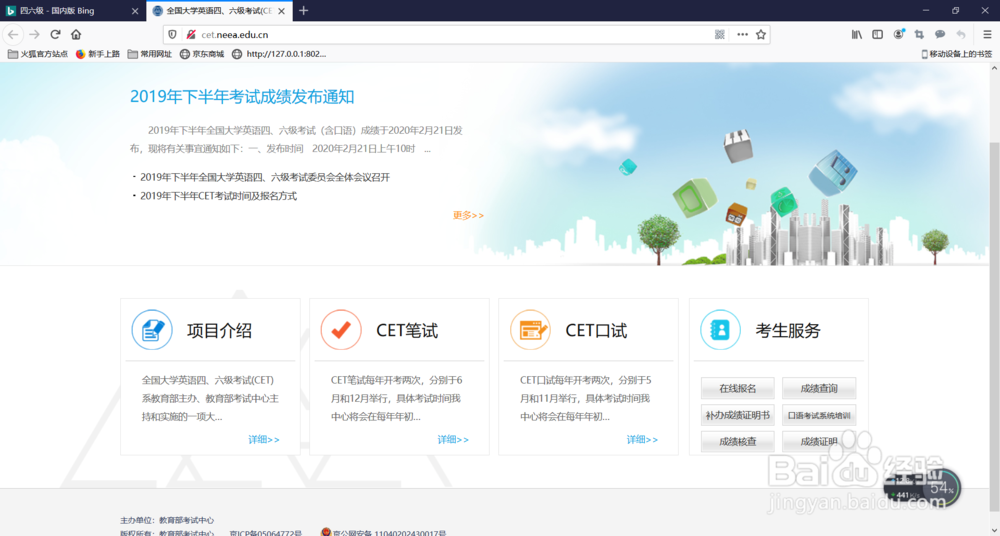Click the insecure connection lock icon

(x=190, y=34)
